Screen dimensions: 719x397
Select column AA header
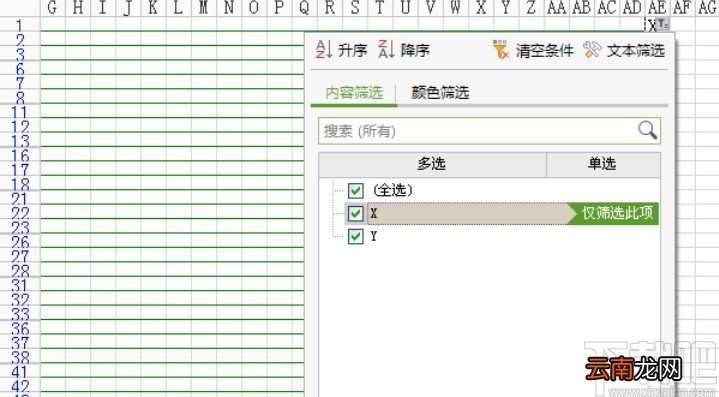pos(556,8)
